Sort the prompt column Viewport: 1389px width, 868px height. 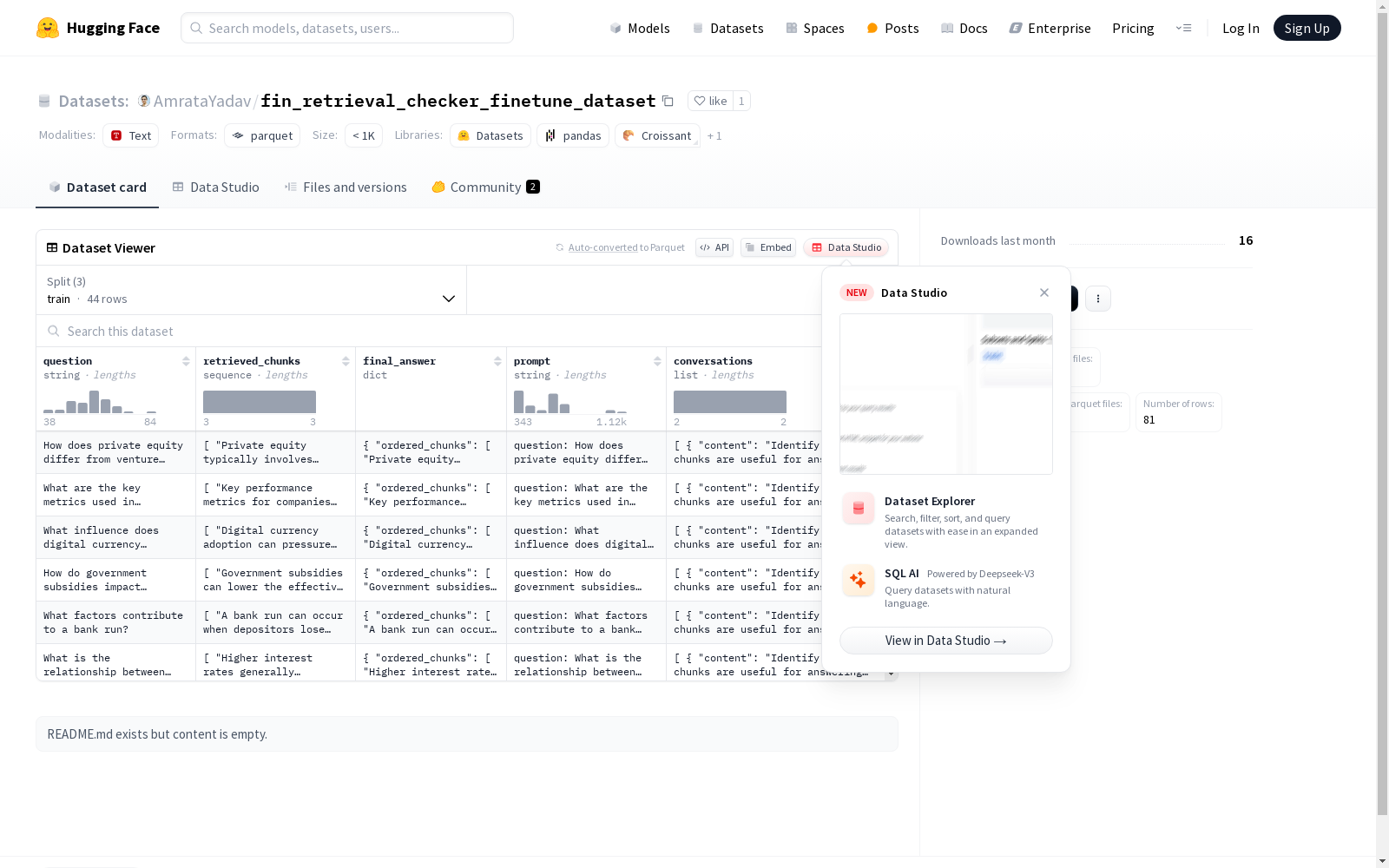(657, 361)
